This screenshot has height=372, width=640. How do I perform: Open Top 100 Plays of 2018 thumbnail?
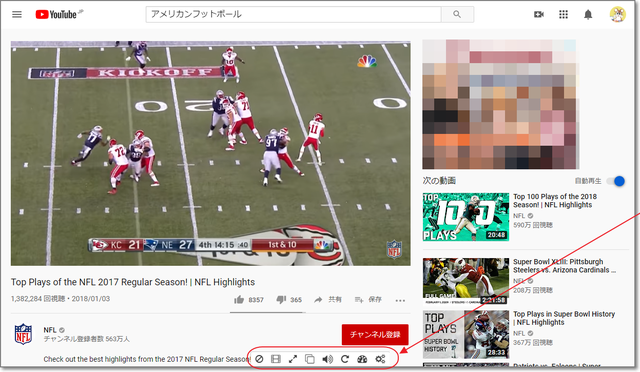pyautogui.click(x=466, y=217)
